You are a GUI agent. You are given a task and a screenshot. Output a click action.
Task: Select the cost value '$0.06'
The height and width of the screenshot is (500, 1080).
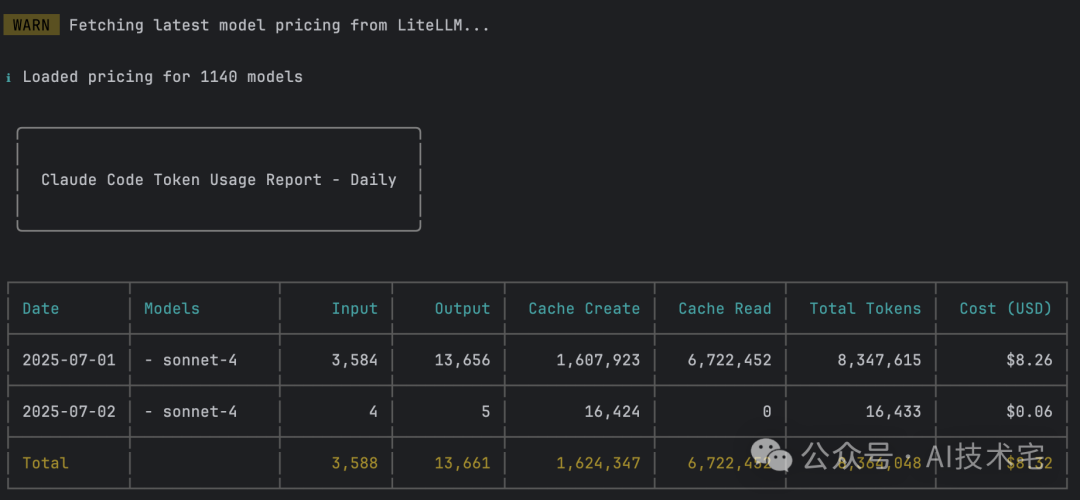pos(1029,412)
